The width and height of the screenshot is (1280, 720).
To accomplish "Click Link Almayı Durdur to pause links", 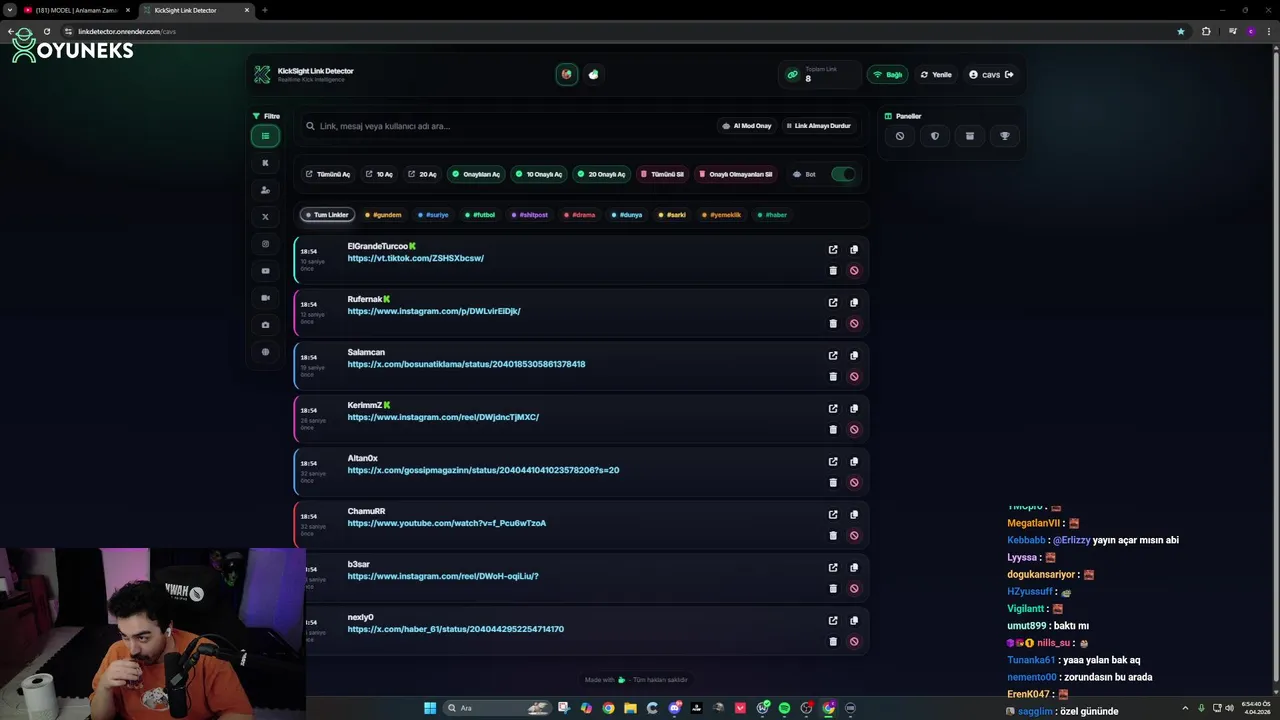I will coord(818,126).
